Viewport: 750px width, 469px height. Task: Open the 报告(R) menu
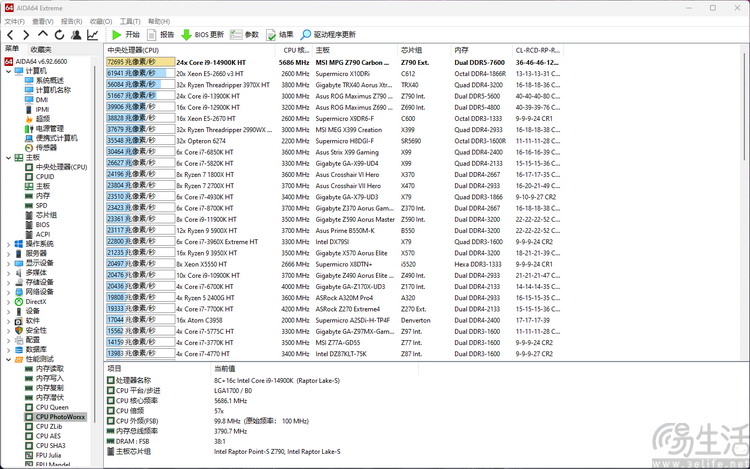pos(71,21)
